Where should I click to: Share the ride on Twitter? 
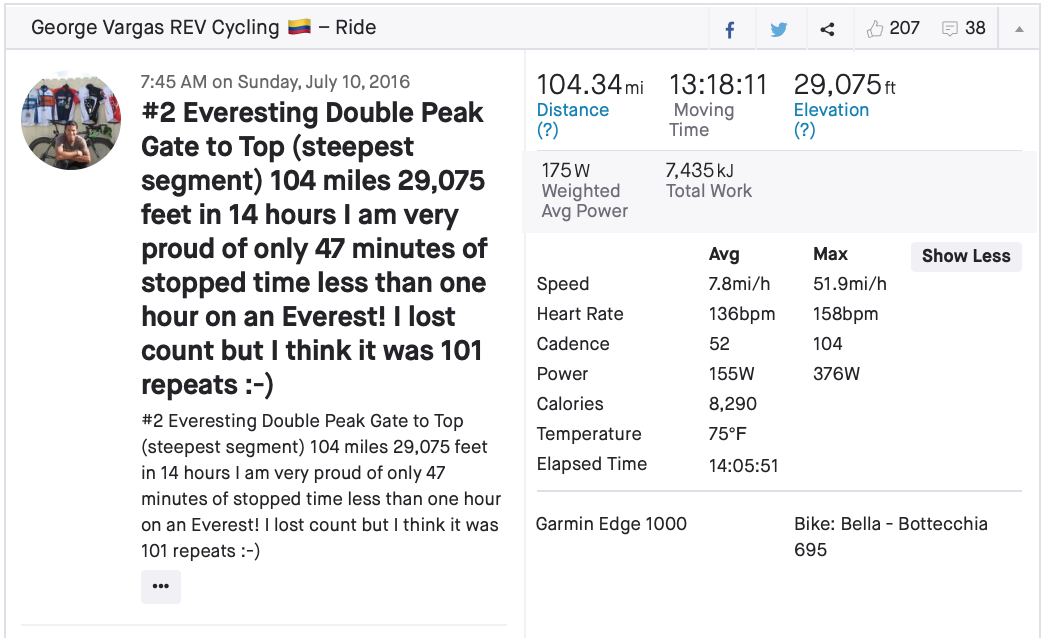click(779, 29)
